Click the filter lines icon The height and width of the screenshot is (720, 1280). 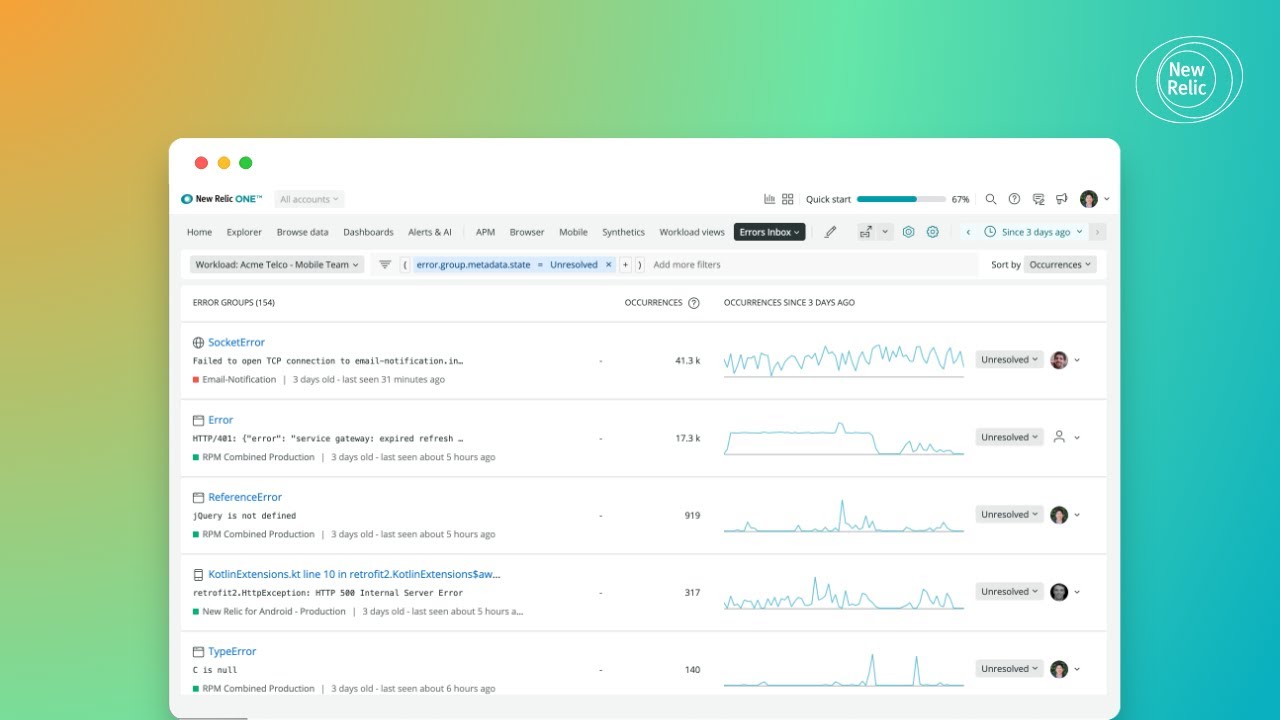click(385, 265)
